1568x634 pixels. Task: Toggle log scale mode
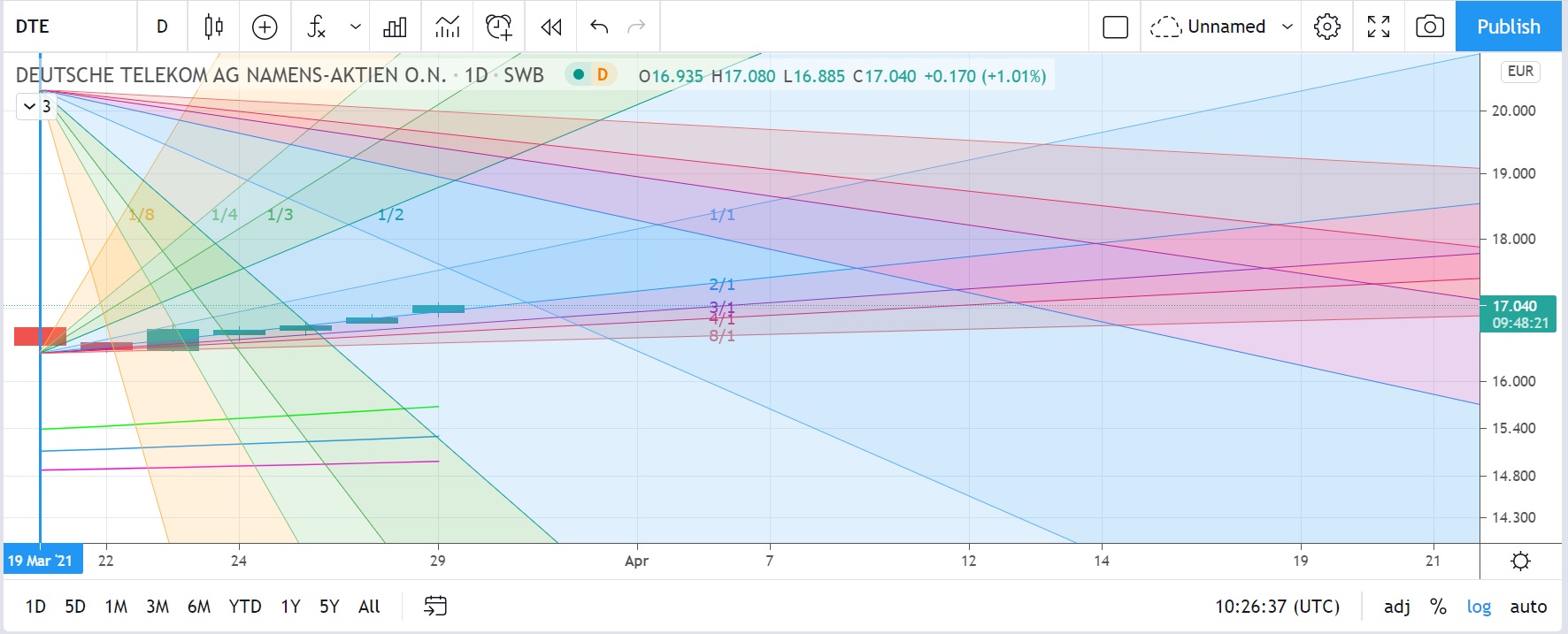coord(1479,607)
